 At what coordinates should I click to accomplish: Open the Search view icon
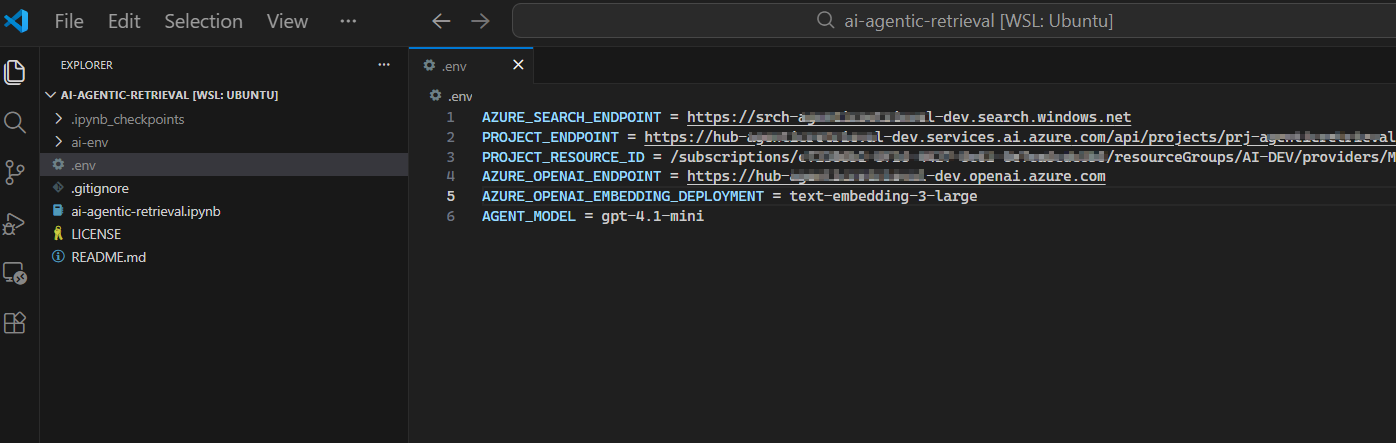[15, 122]
